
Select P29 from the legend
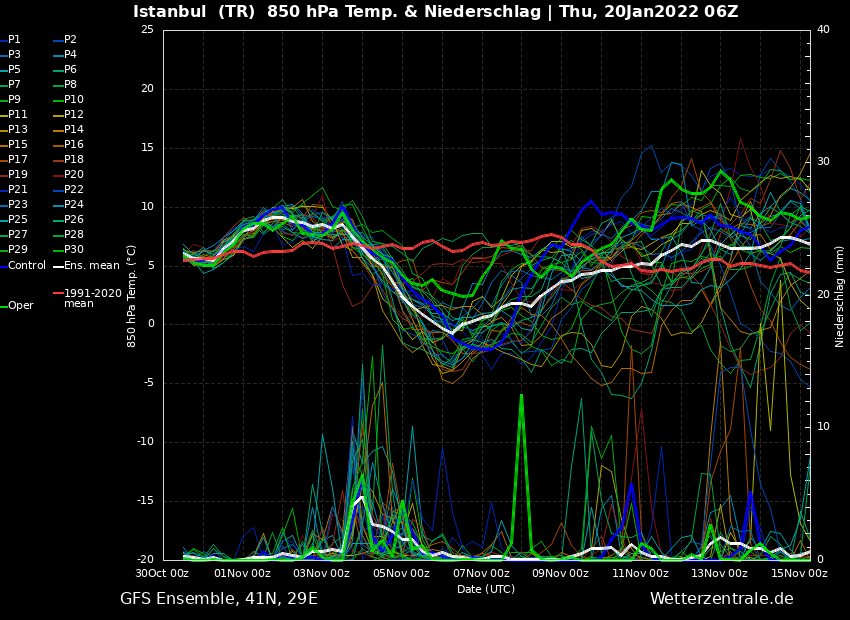point(14,249)
